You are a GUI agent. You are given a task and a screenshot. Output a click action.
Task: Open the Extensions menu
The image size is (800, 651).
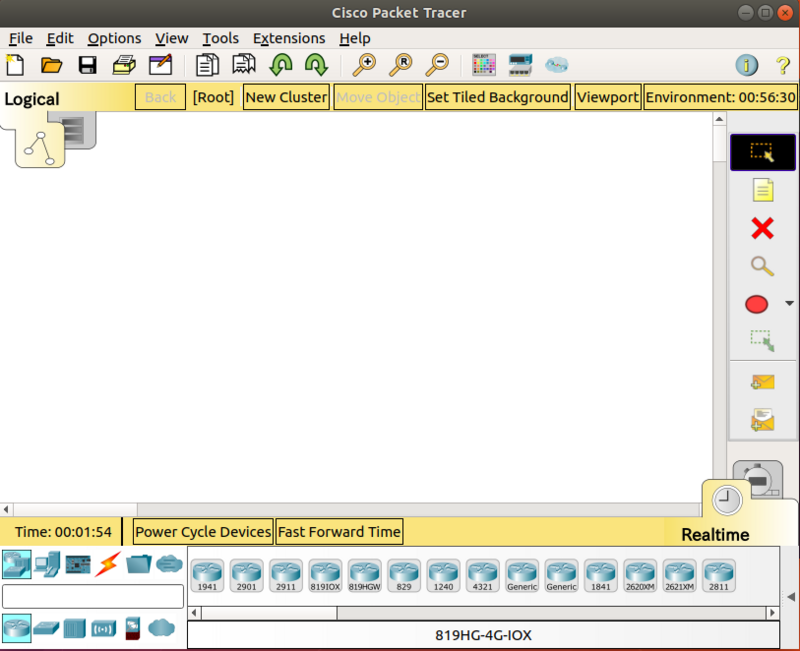click(x=289, y=38)
